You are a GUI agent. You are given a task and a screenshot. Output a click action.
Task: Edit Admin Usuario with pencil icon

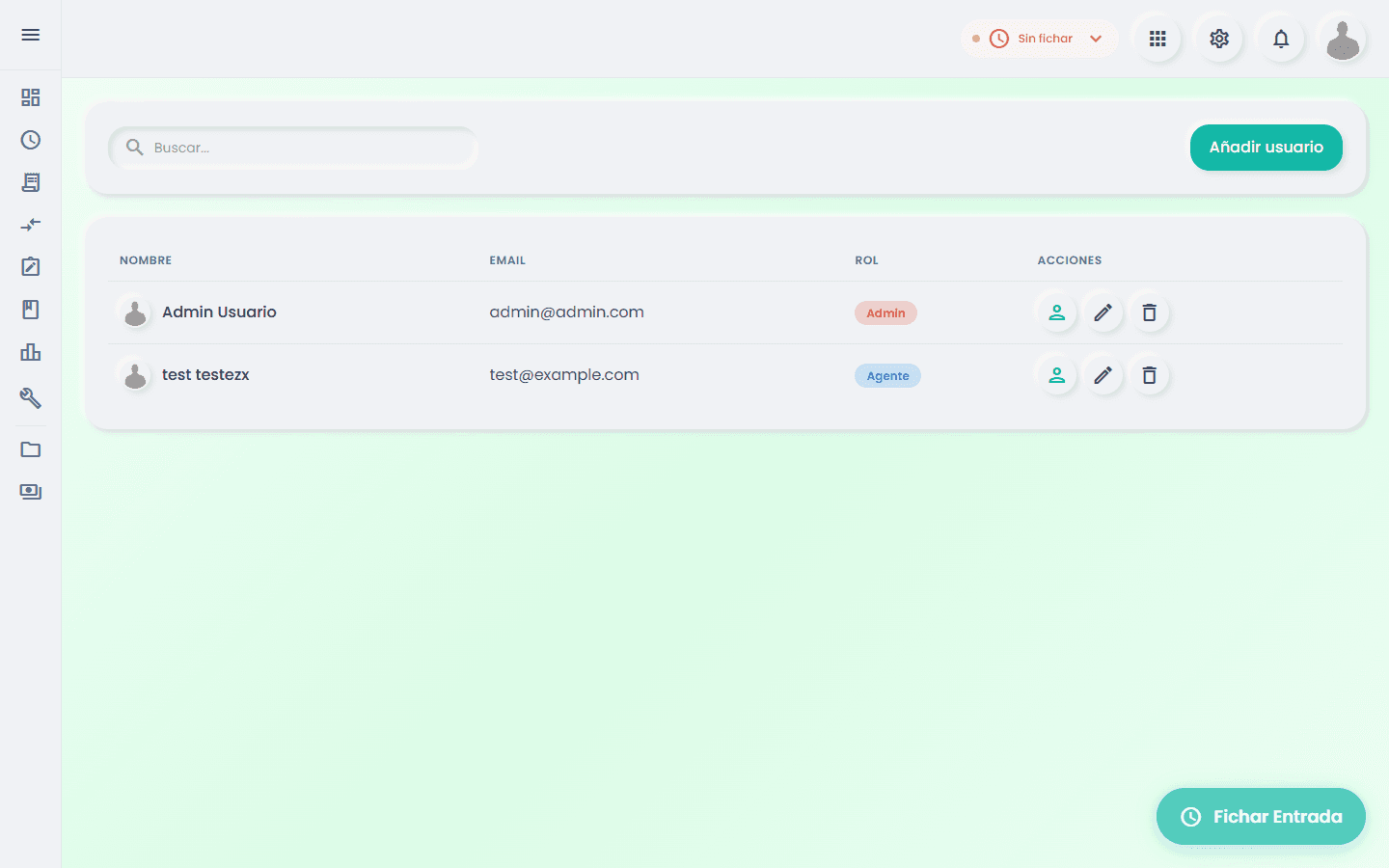(1103, 312)
